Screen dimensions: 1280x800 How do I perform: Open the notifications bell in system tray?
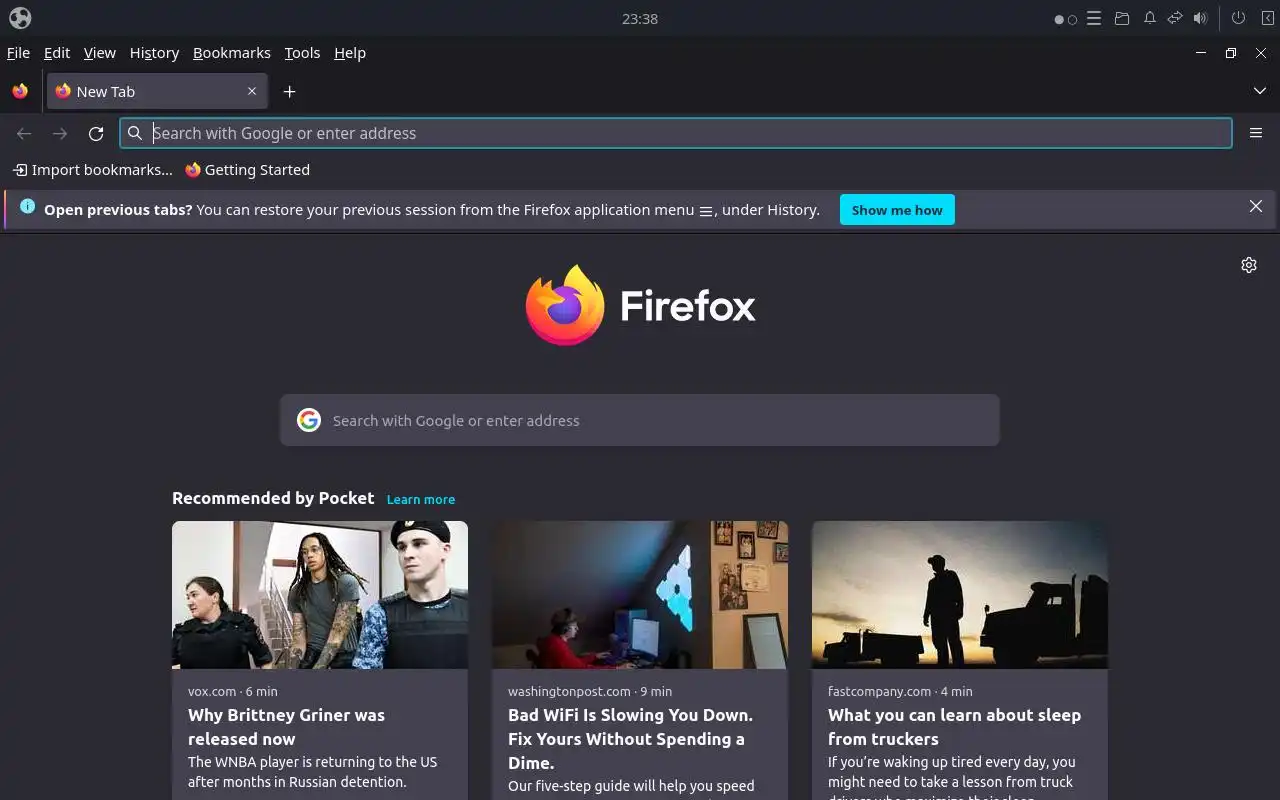[x=1150, y=18]
